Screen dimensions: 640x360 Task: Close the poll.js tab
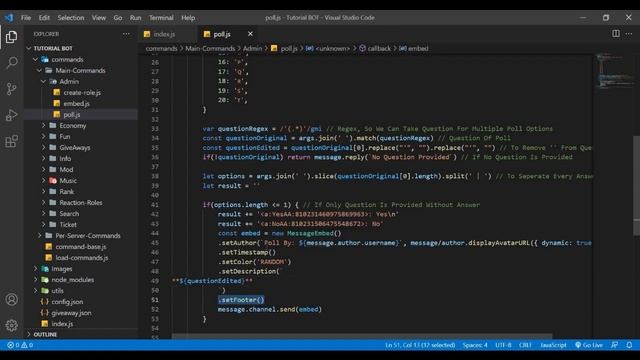pos(250,34)
